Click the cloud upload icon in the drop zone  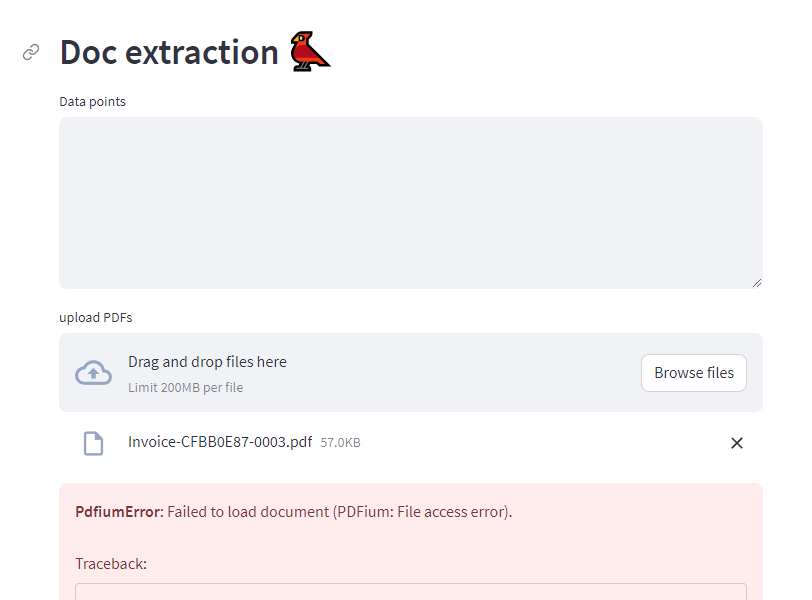pyautogui.click(x=93, y=372)
